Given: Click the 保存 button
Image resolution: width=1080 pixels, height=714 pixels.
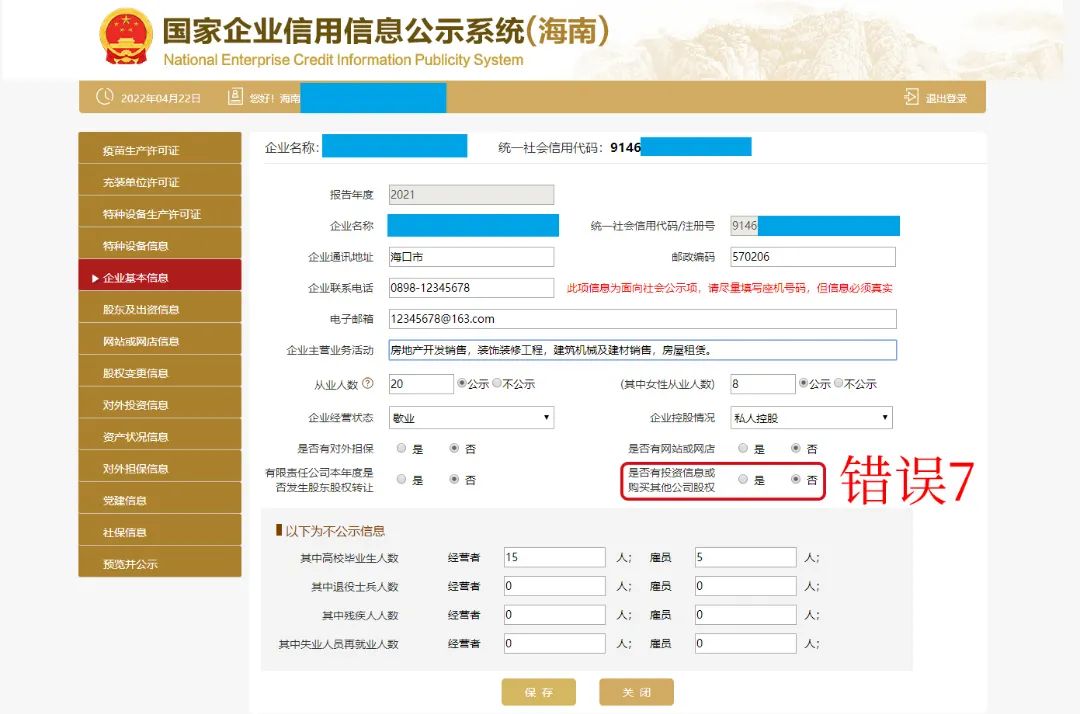Looking at the screenshot, I should pos(538,692).
